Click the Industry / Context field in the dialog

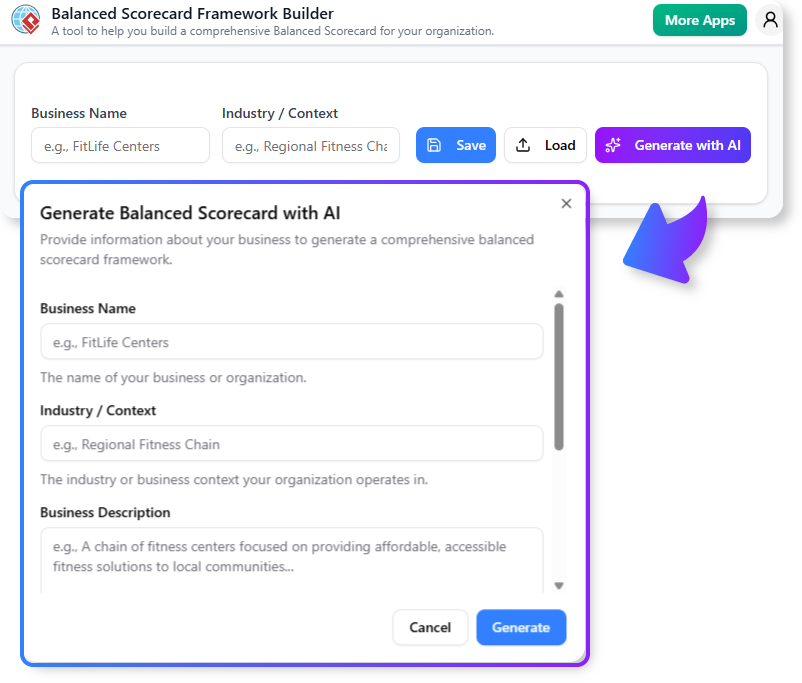(292, 441)
